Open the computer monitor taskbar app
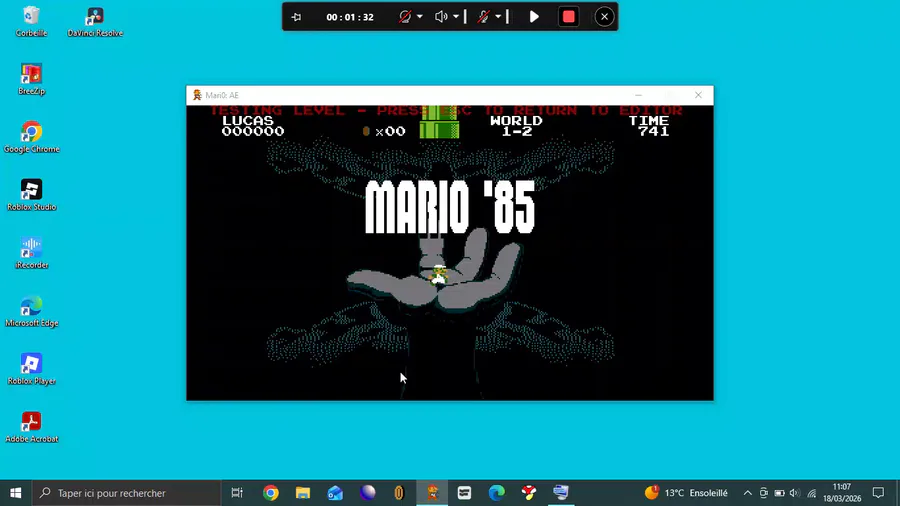This screenshot has width=900, height=506. tap(561, 493)
